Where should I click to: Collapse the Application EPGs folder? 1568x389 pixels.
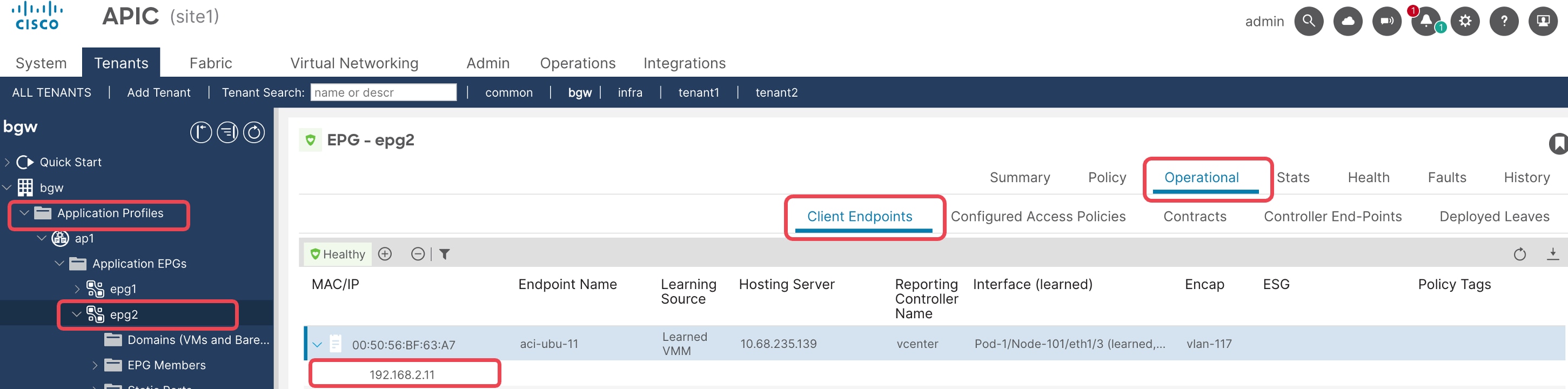pyautogui.click(x=59, y=264)
